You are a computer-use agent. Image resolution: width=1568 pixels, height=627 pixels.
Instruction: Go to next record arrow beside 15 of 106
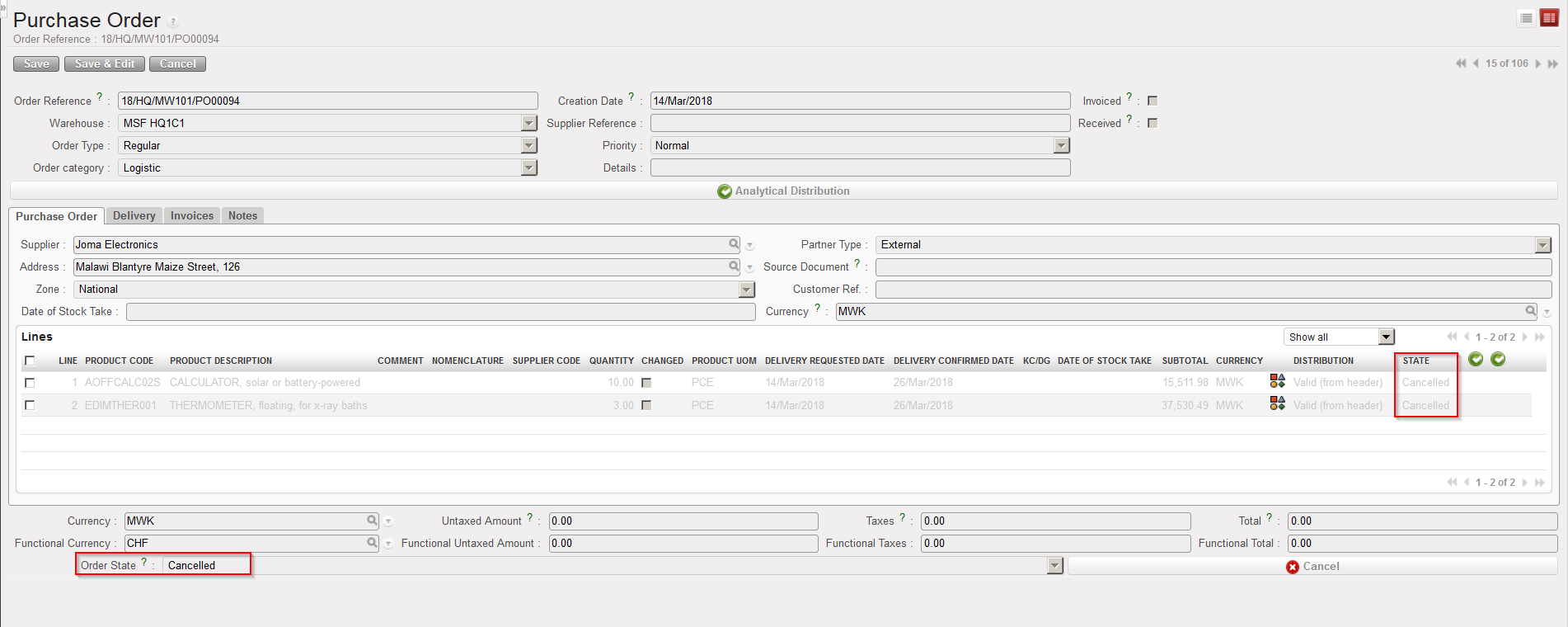coord(1538,64)
